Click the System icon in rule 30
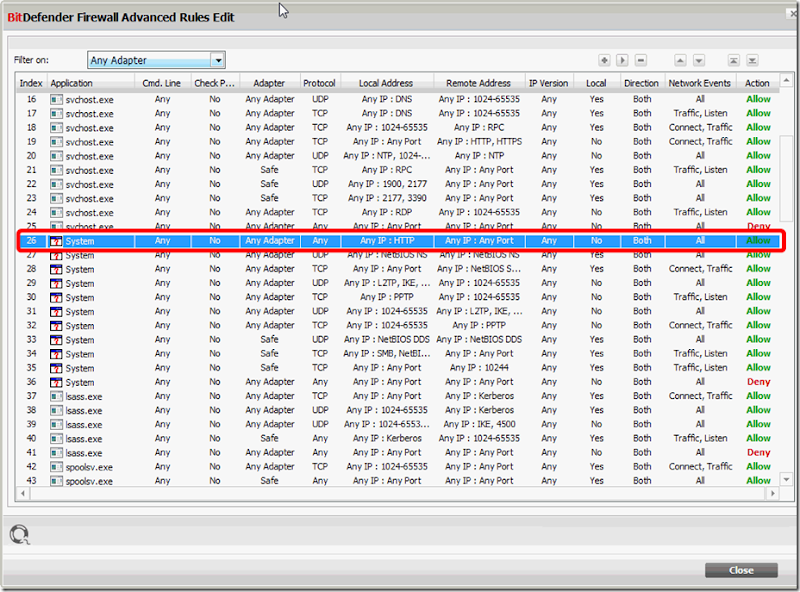This screenshot has height=592, width=800. click(56, 298)
